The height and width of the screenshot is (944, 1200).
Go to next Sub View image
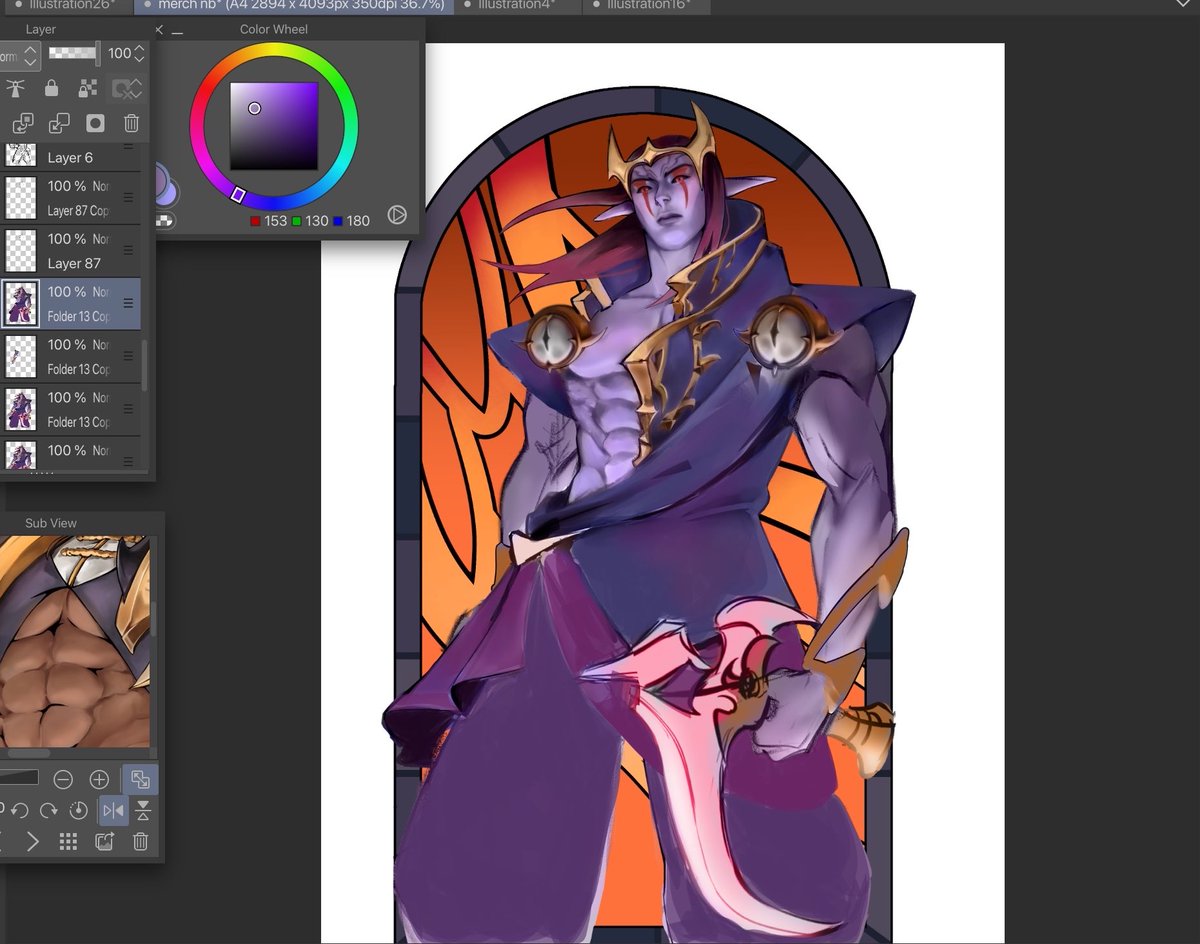(x=32, y=842)
